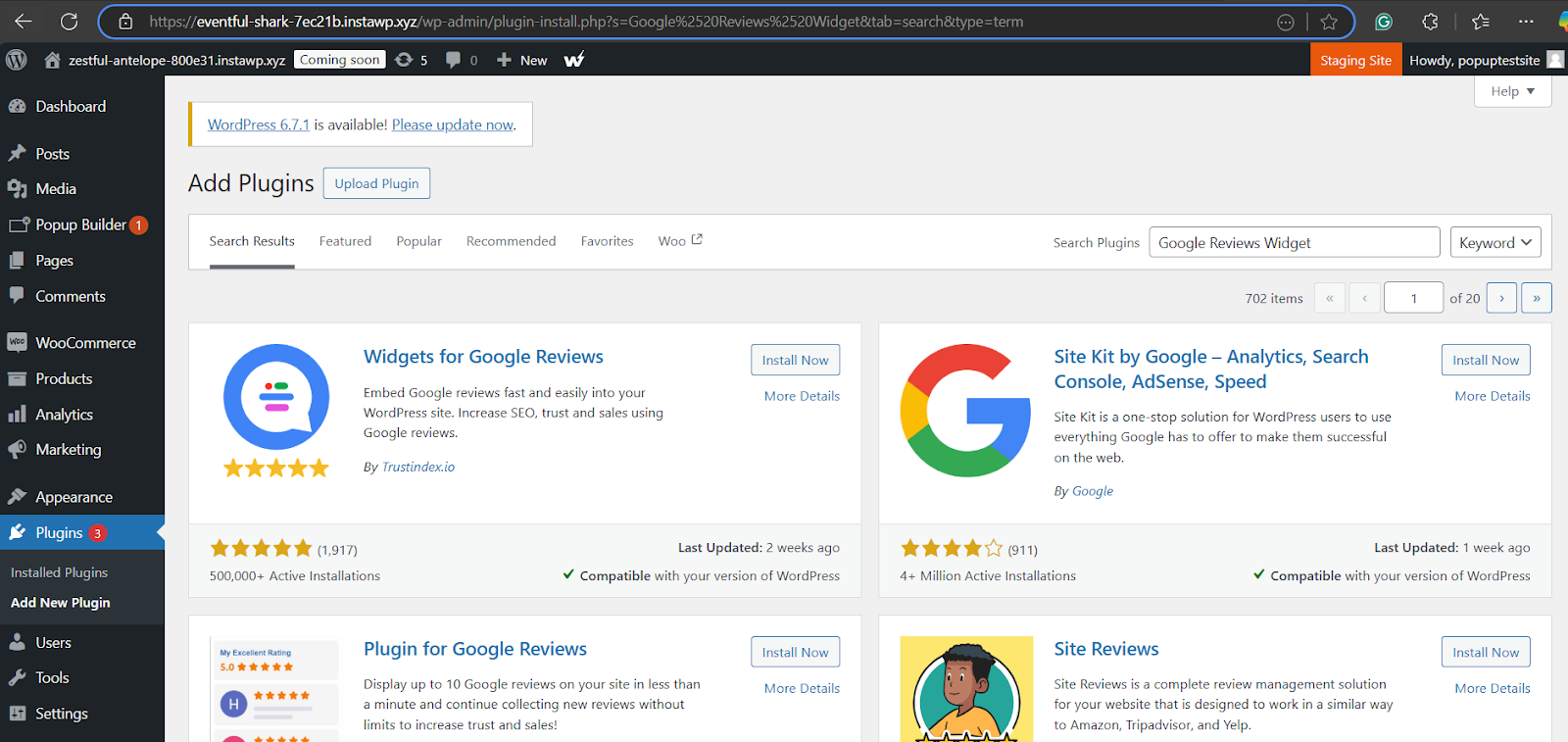Click Tools wrench icon in sidebar
This screenshot has width=1568, height=742.
[17, 677]
